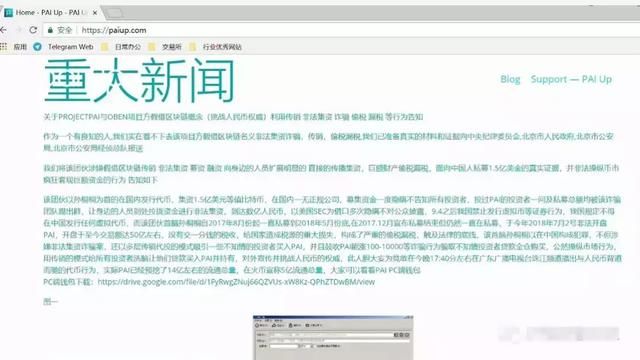640x360 pixels.
Task: Open the 日常办公 bookmark folder
Action: coord(122,47)
